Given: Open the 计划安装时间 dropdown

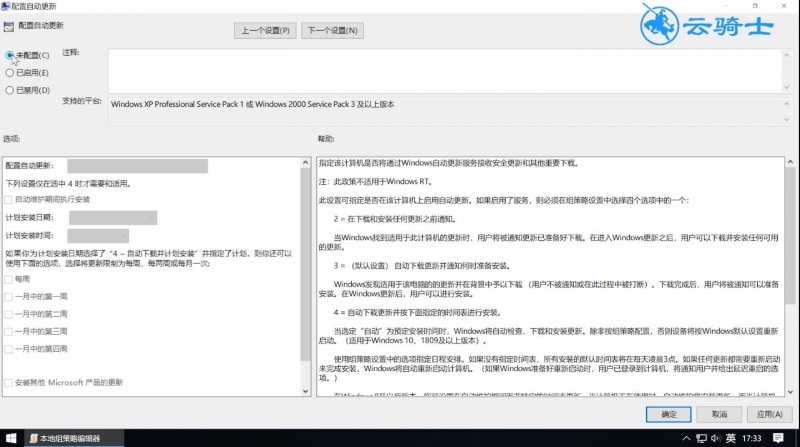Looking at the screenshot, I should point(98,236).
